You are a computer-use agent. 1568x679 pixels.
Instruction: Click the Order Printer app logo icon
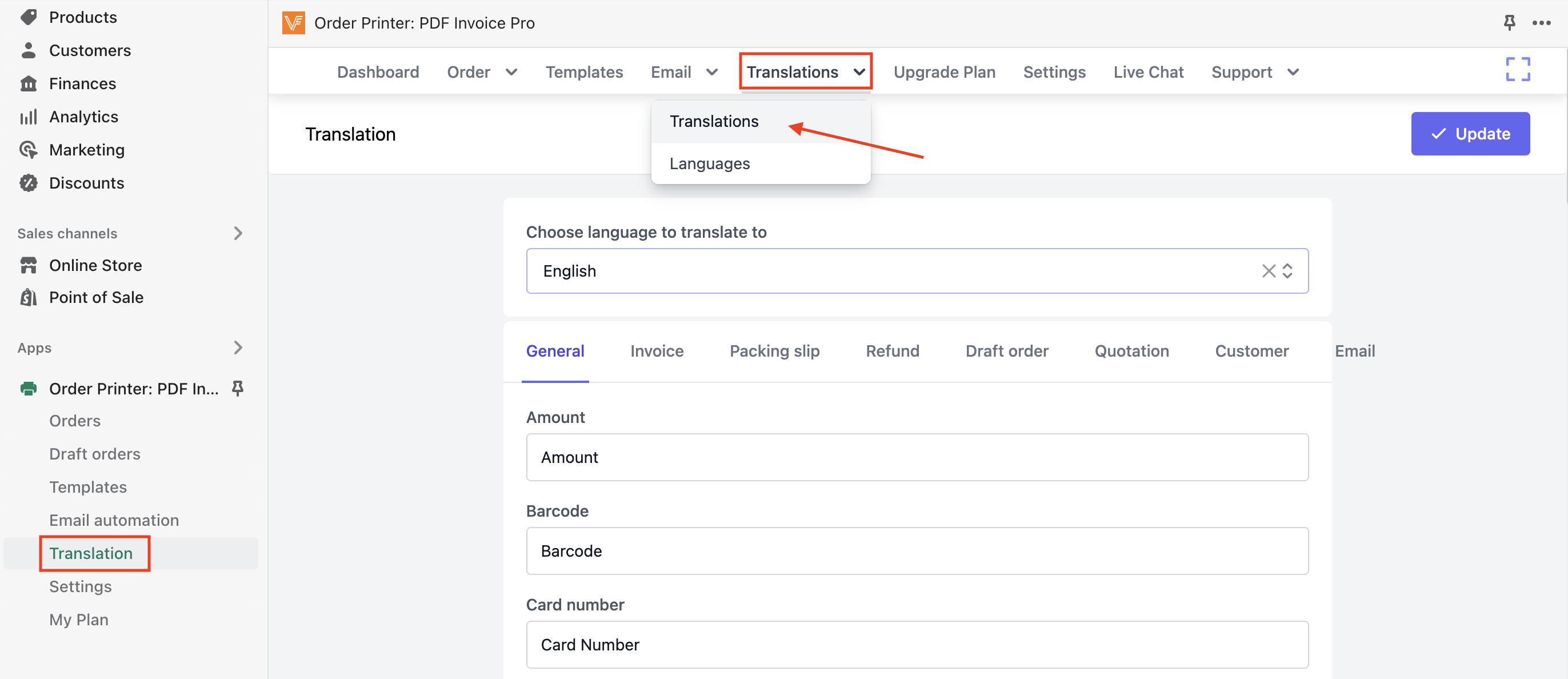[293, 23]
